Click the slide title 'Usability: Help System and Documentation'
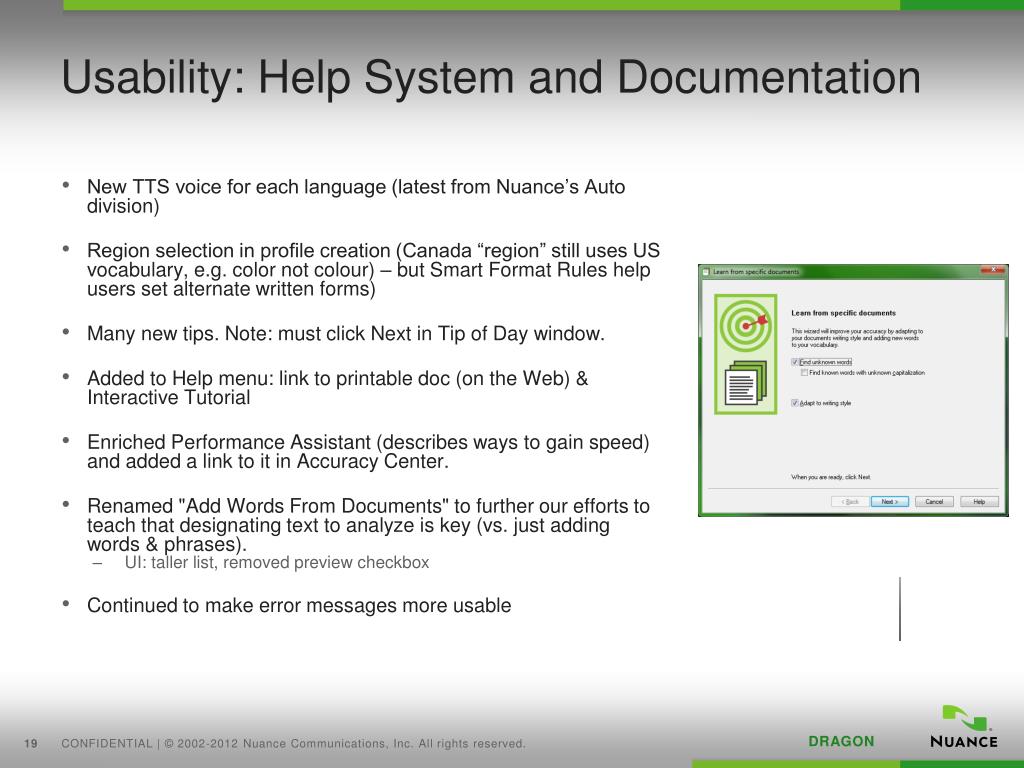The image size is (1024, 768). pos(491,78)
